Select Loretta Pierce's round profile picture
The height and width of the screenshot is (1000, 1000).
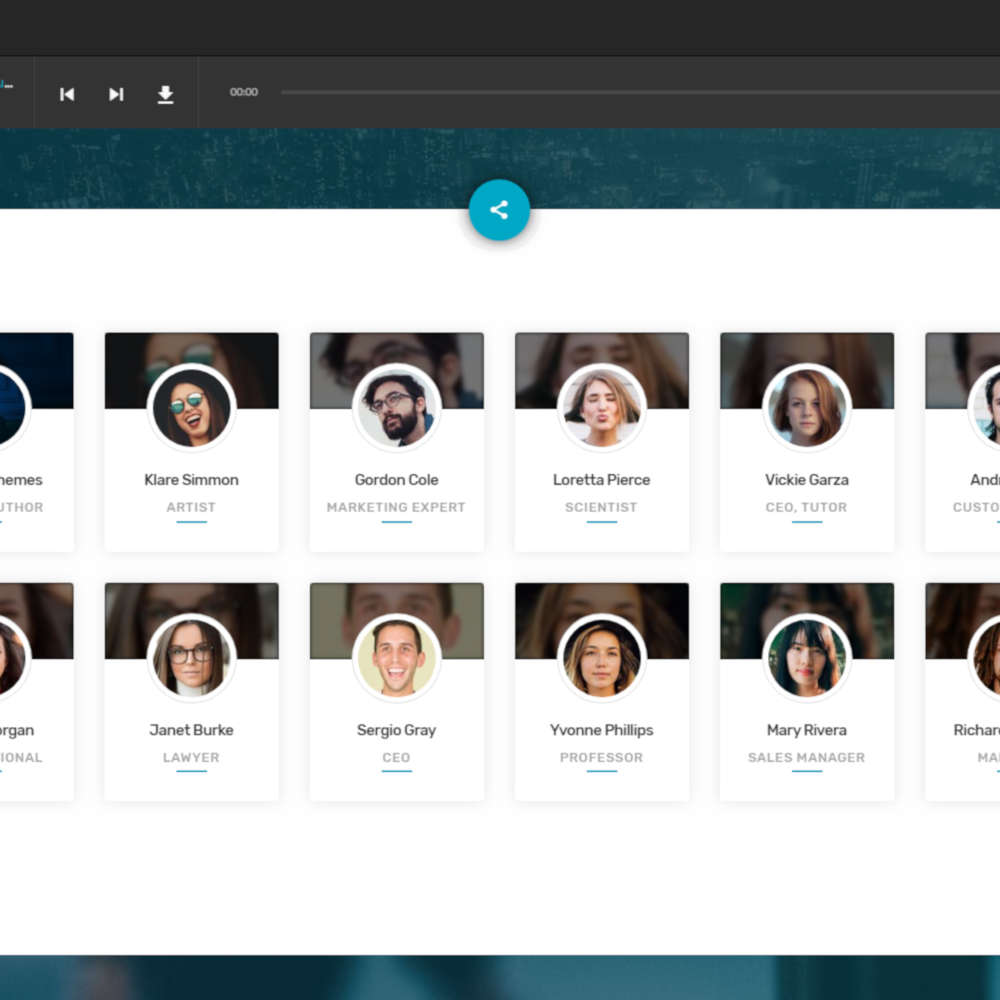(x=602, y=408)
